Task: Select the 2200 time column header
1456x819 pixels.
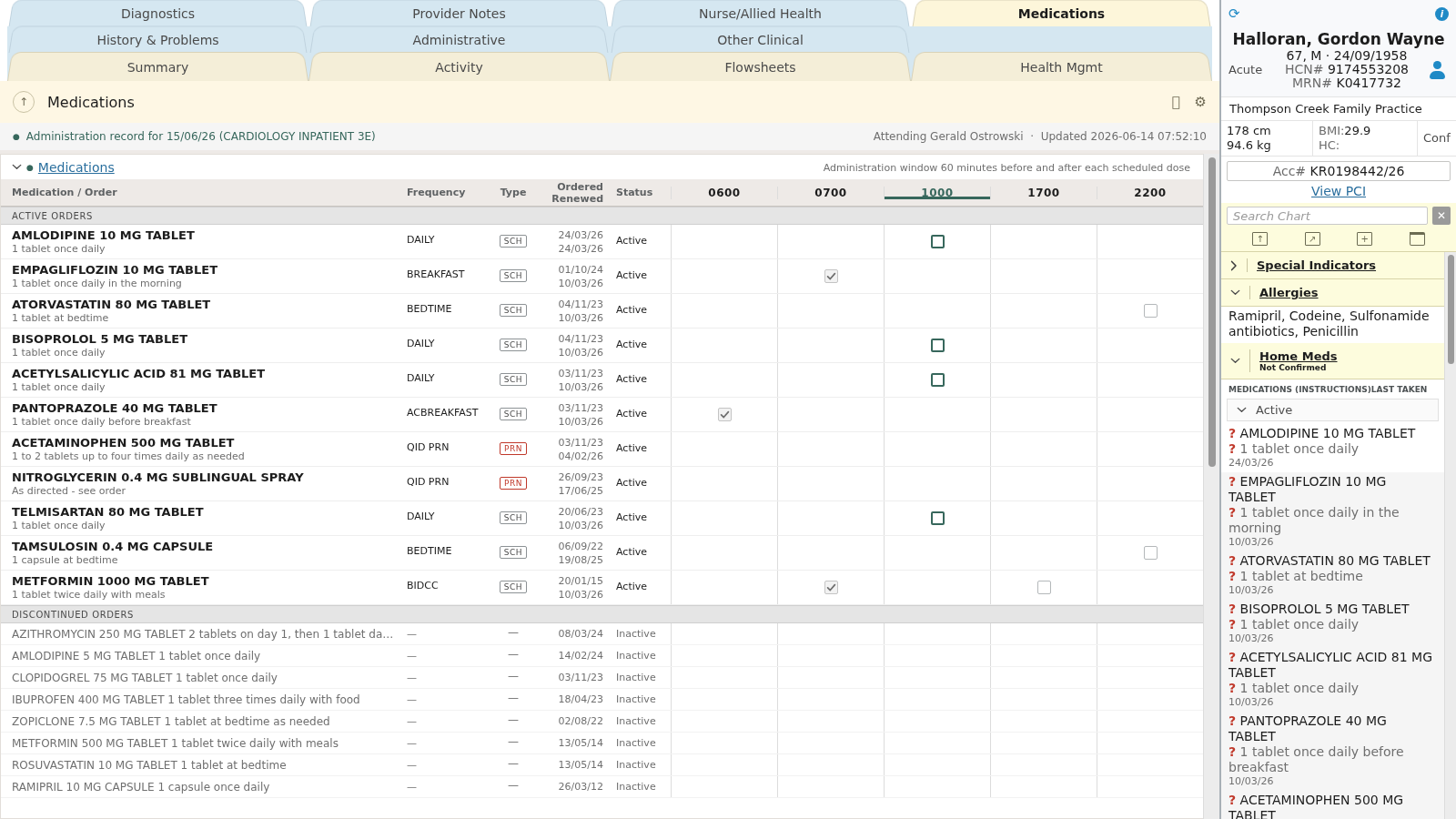Action: point(1150,193)
